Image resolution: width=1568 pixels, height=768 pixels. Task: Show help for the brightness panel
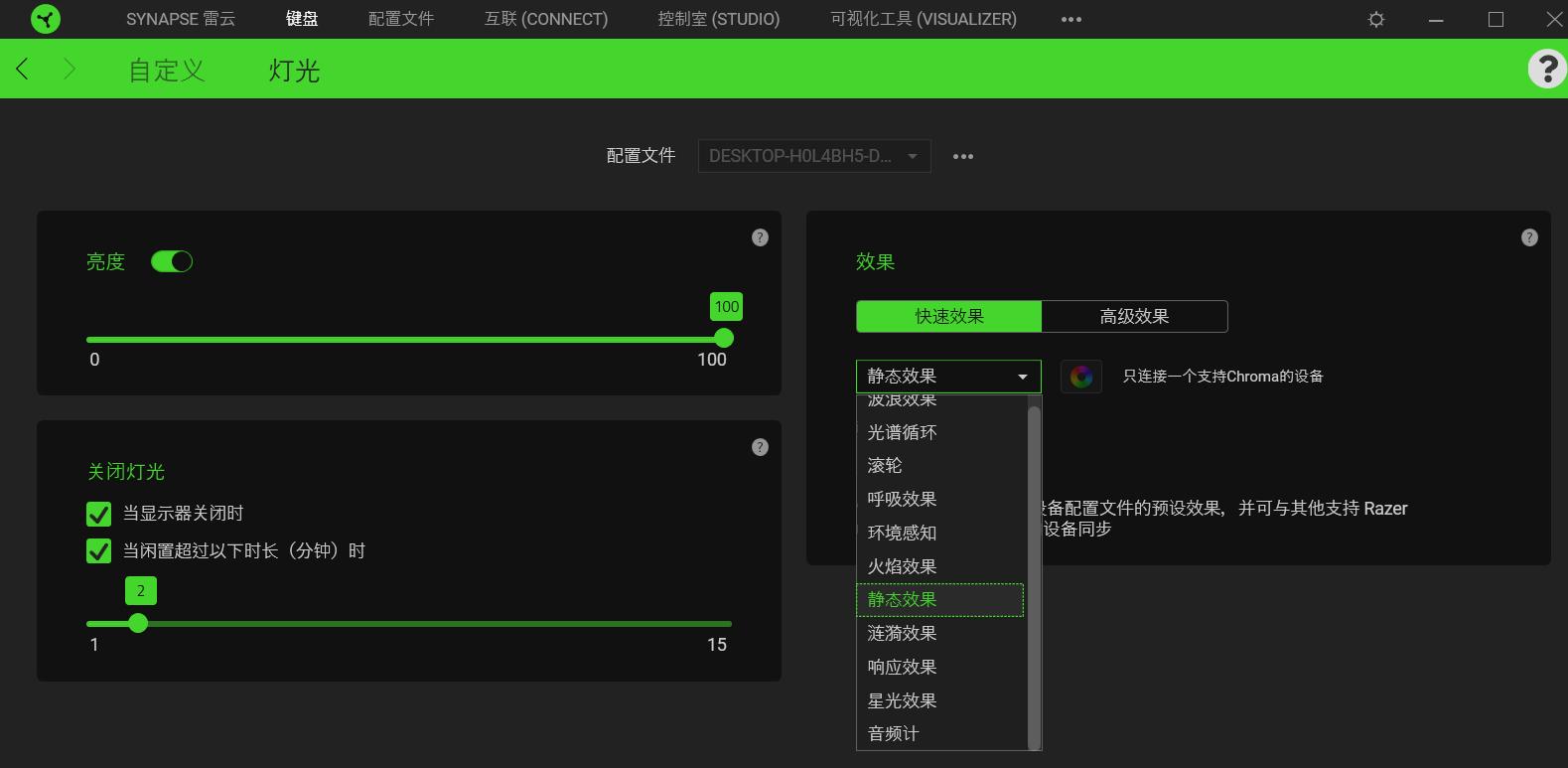(760, 237)
